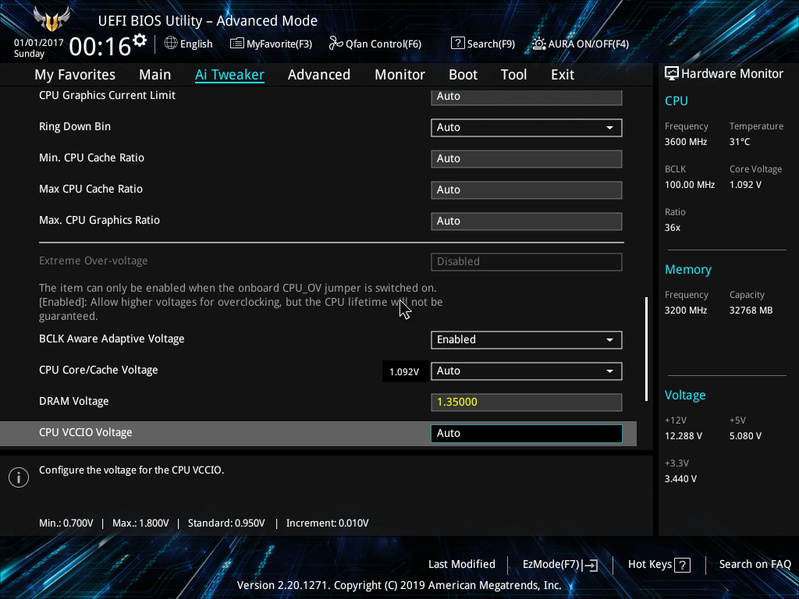Click the Hardware Monitor panel title

[732, 74]
